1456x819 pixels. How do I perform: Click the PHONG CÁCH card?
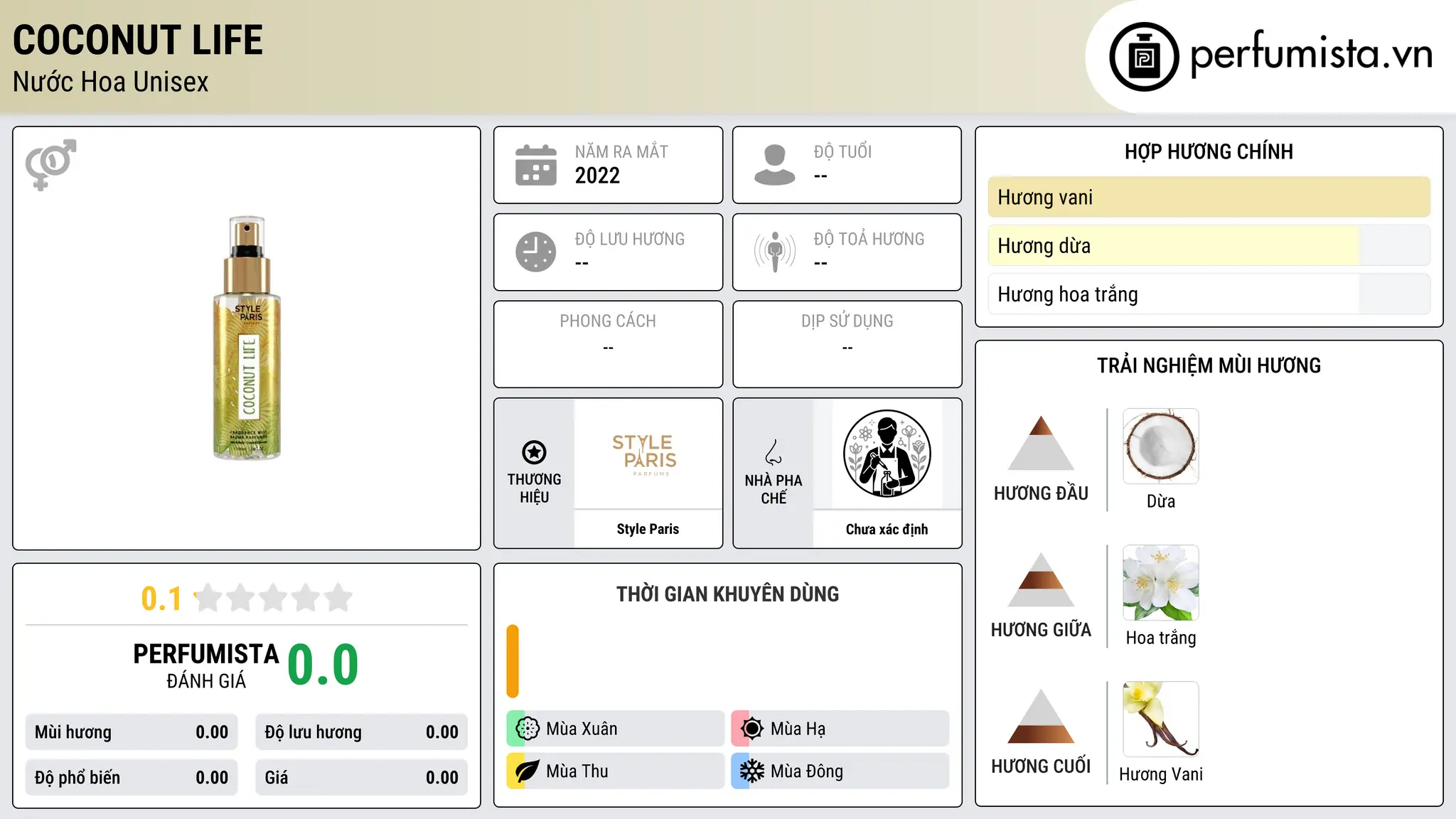click(608, 344)
